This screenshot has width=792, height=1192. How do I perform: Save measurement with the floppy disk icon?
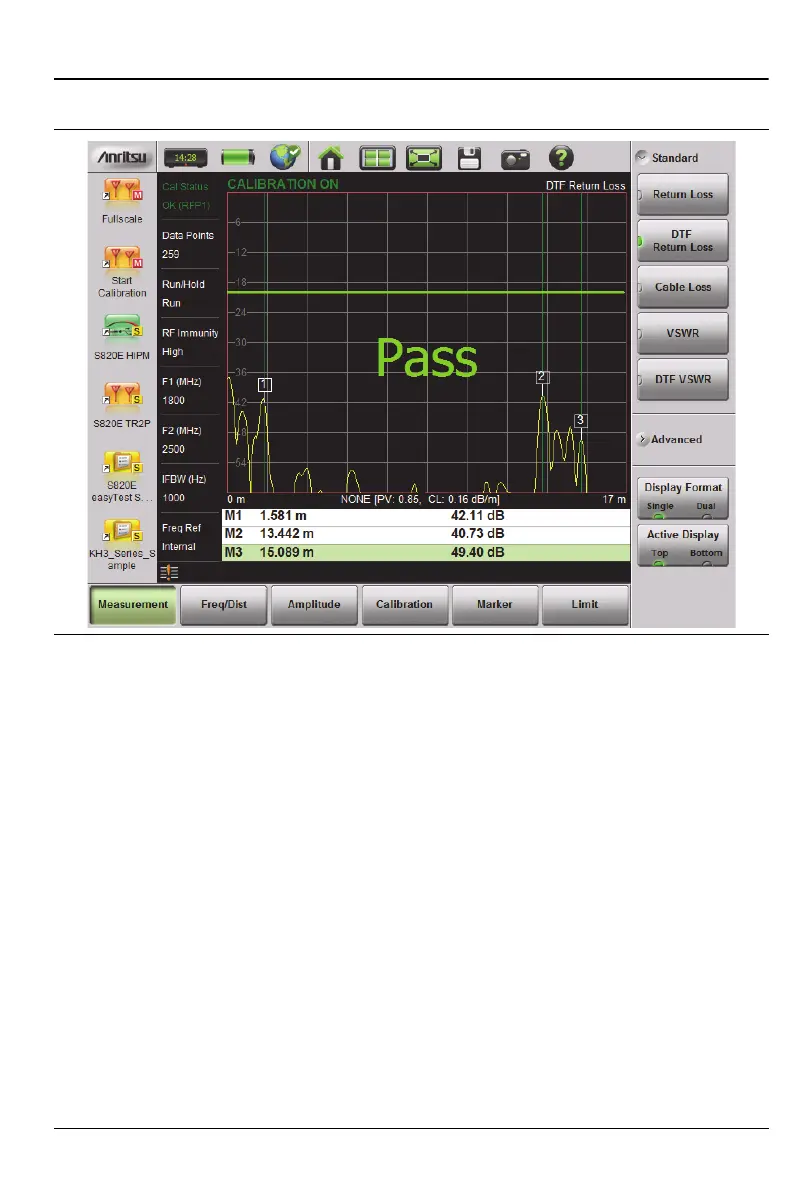(469, 158)
